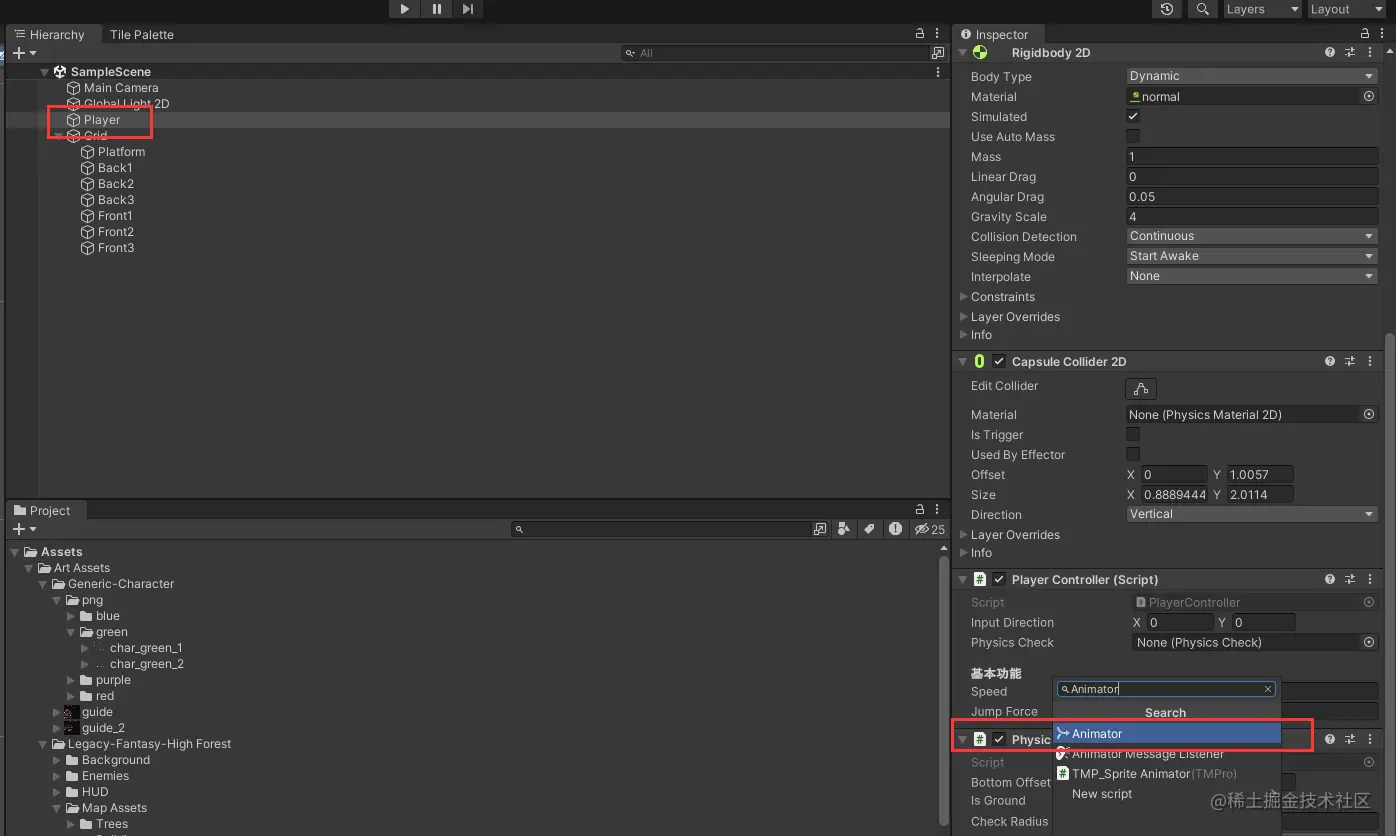1396x836 pixels.
Task: Open the Project create plus dropdown
Action: [x=24, y=529]
